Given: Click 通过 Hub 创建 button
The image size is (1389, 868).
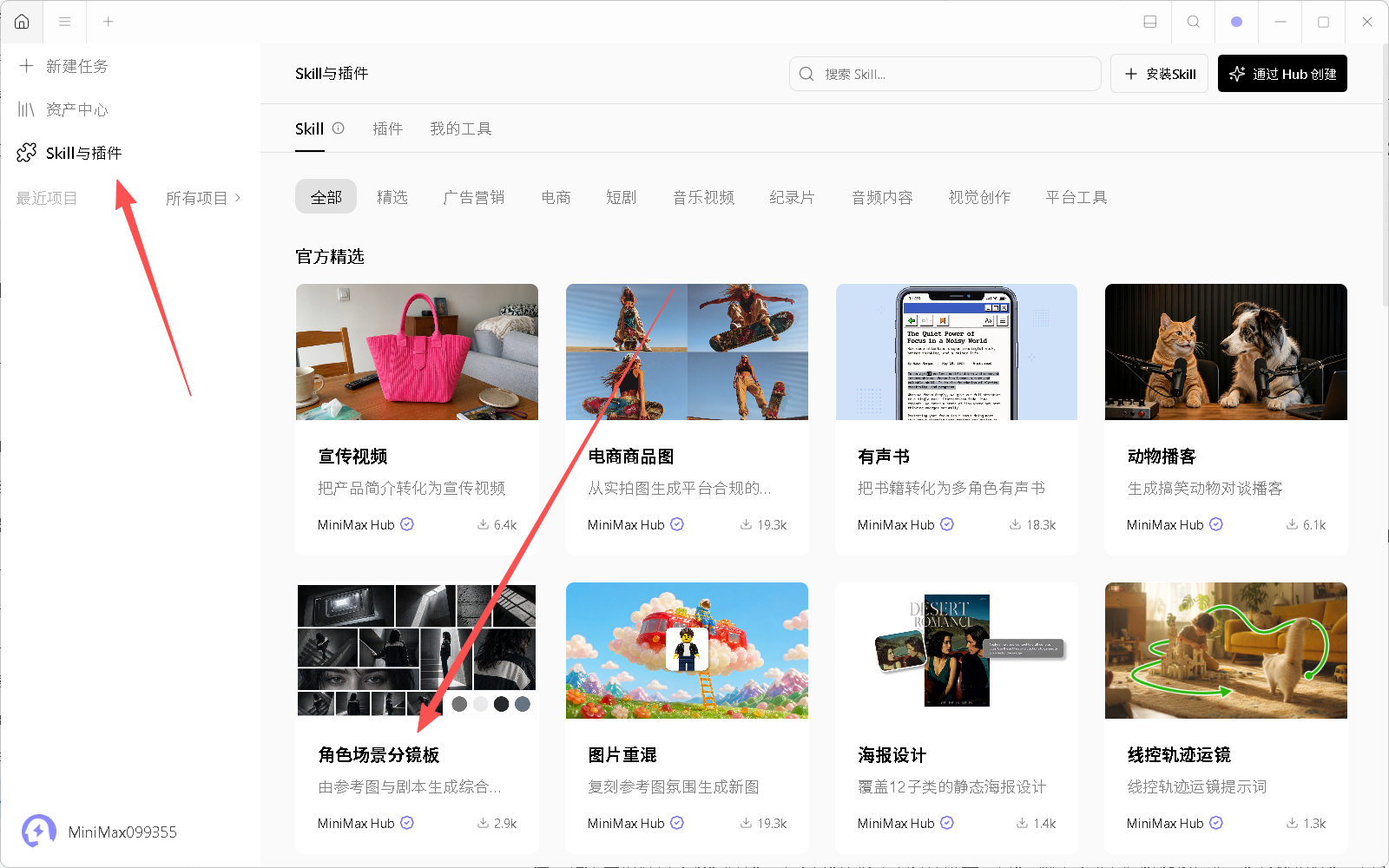Looking at the screenshot, I should pos(1282,74).
